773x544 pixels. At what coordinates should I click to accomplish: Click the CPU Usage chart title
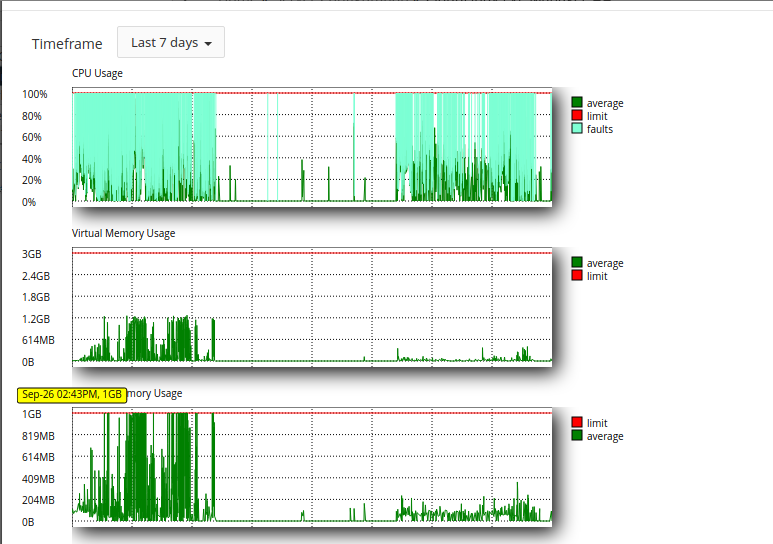coord(97,73)
